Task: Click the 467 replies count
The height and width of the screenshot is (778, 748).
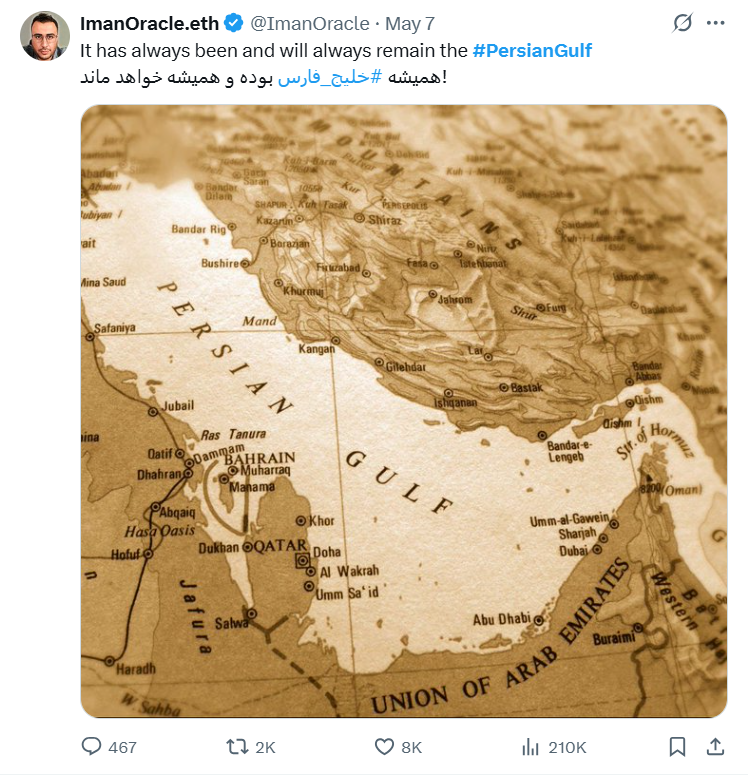Action: [x=122, y=747]
